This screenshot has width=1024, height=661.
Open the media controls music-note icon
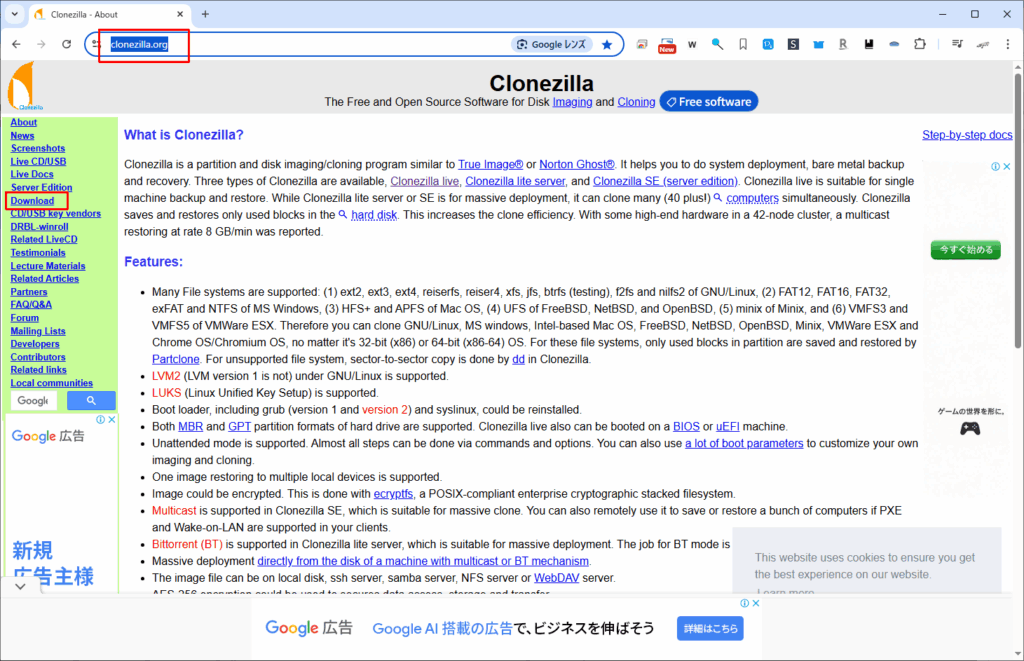(x=957, y=44)
